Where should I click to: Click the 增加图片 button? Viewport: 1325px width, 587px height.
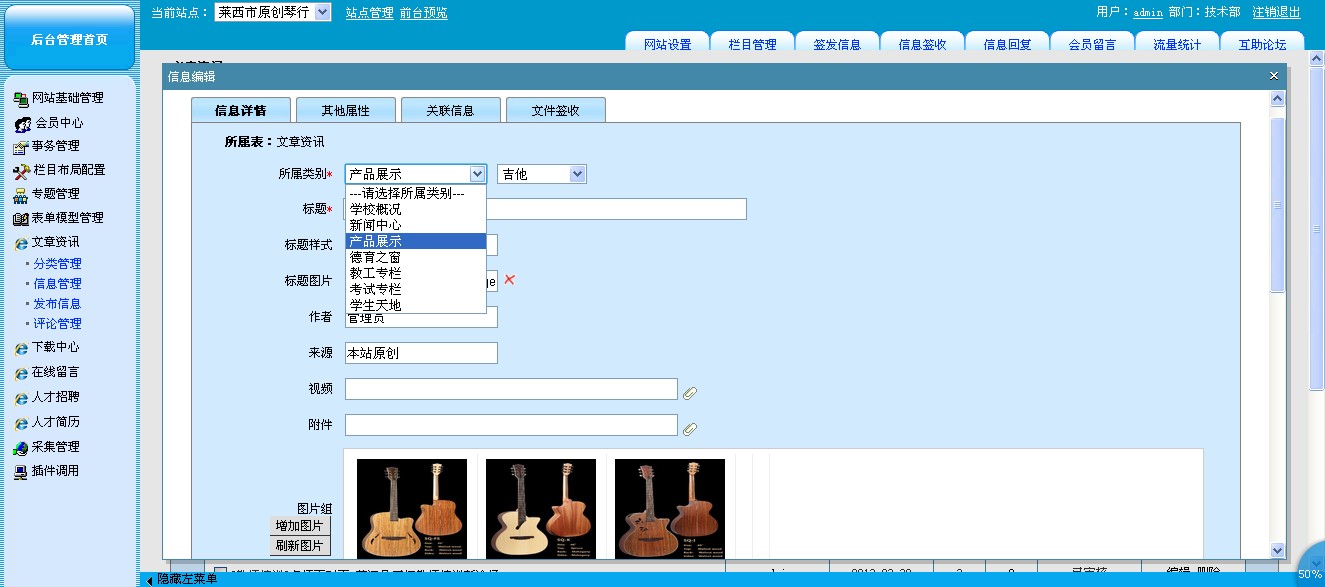click(x=300, y=526)
